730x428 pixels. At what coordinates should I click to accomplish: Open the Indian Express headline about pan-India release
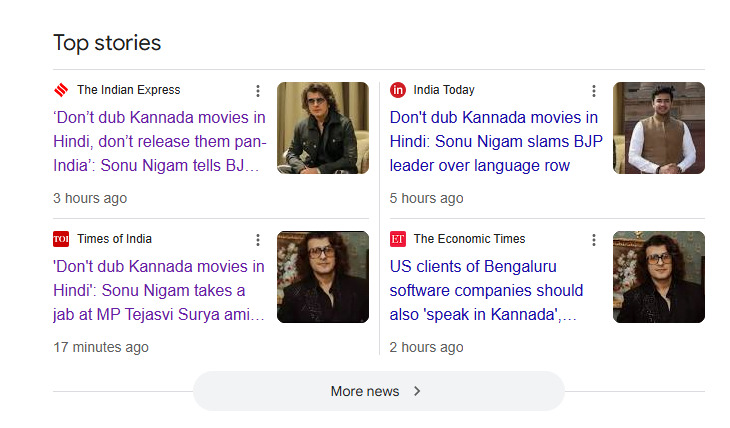159,141
